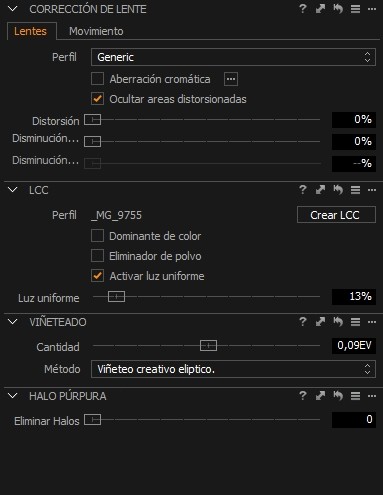Open more options dots in Viñeteado header
383x495 pixels.
click(x=372, y=322)
